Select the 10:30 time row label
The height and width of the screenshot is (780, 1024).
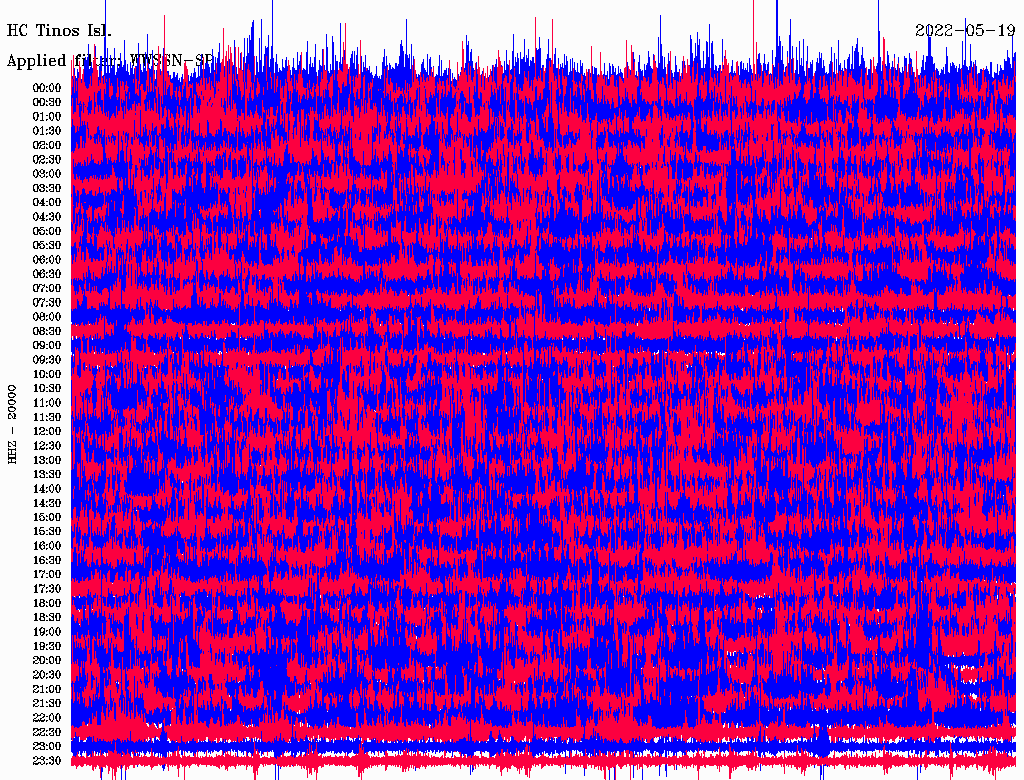pos(47,388)
